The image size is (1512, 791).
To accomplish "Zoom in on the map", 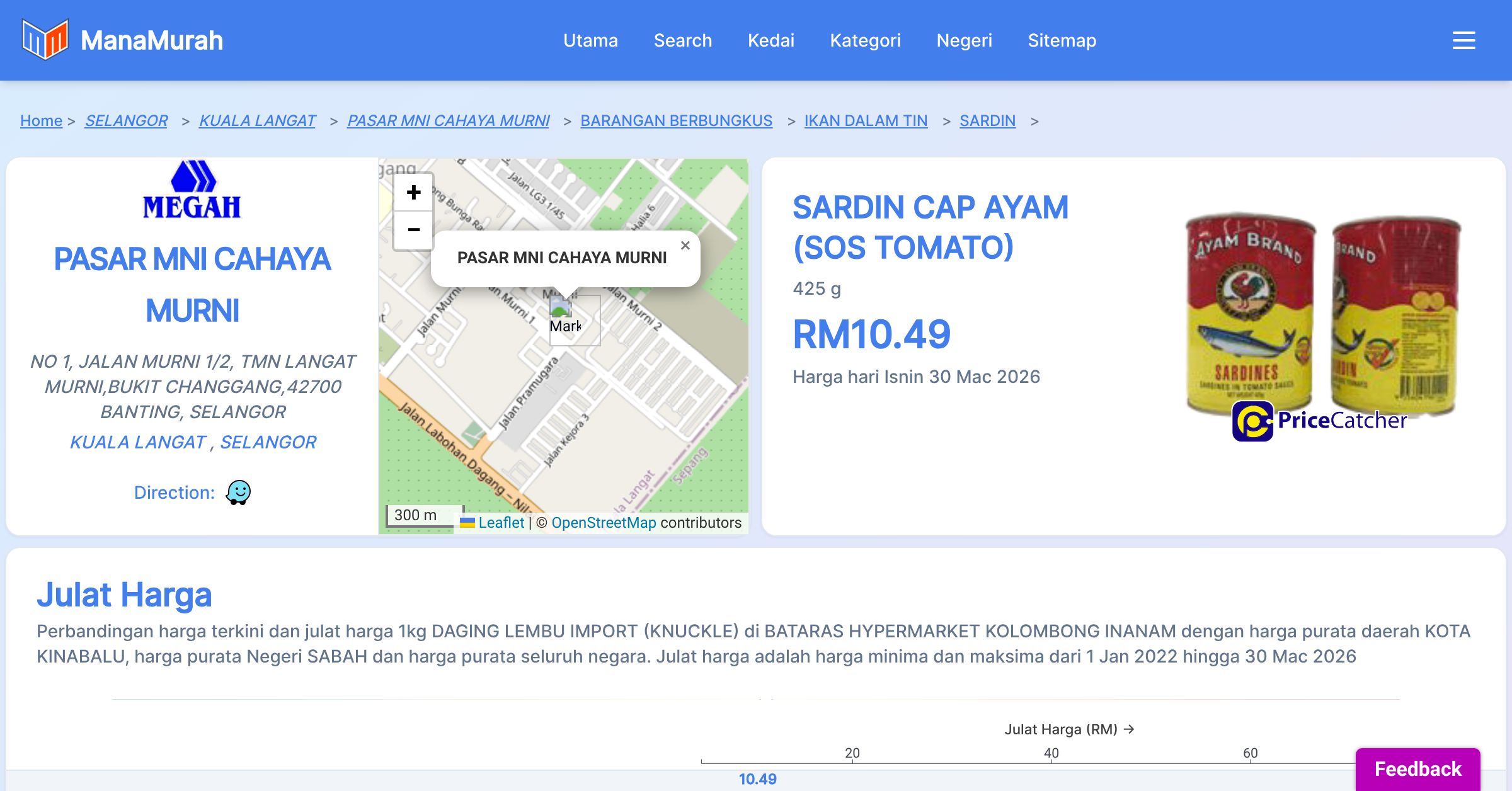I will [413, 193].
